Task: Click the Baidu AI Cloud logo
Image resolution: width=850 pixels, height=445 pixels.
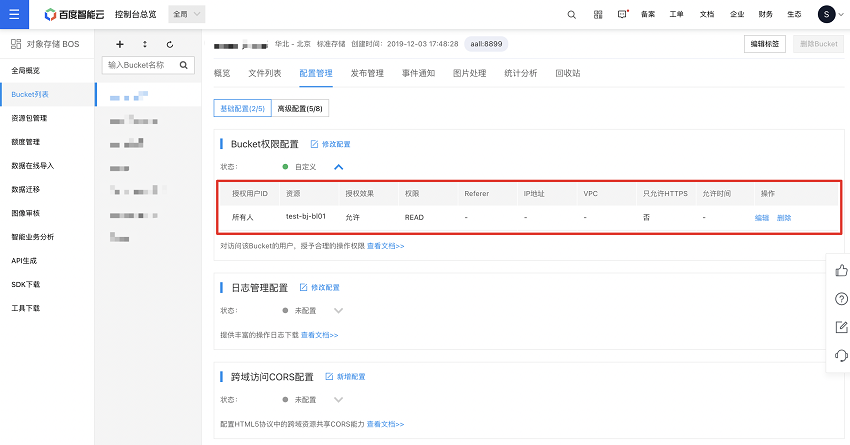Action: [74, 15]
